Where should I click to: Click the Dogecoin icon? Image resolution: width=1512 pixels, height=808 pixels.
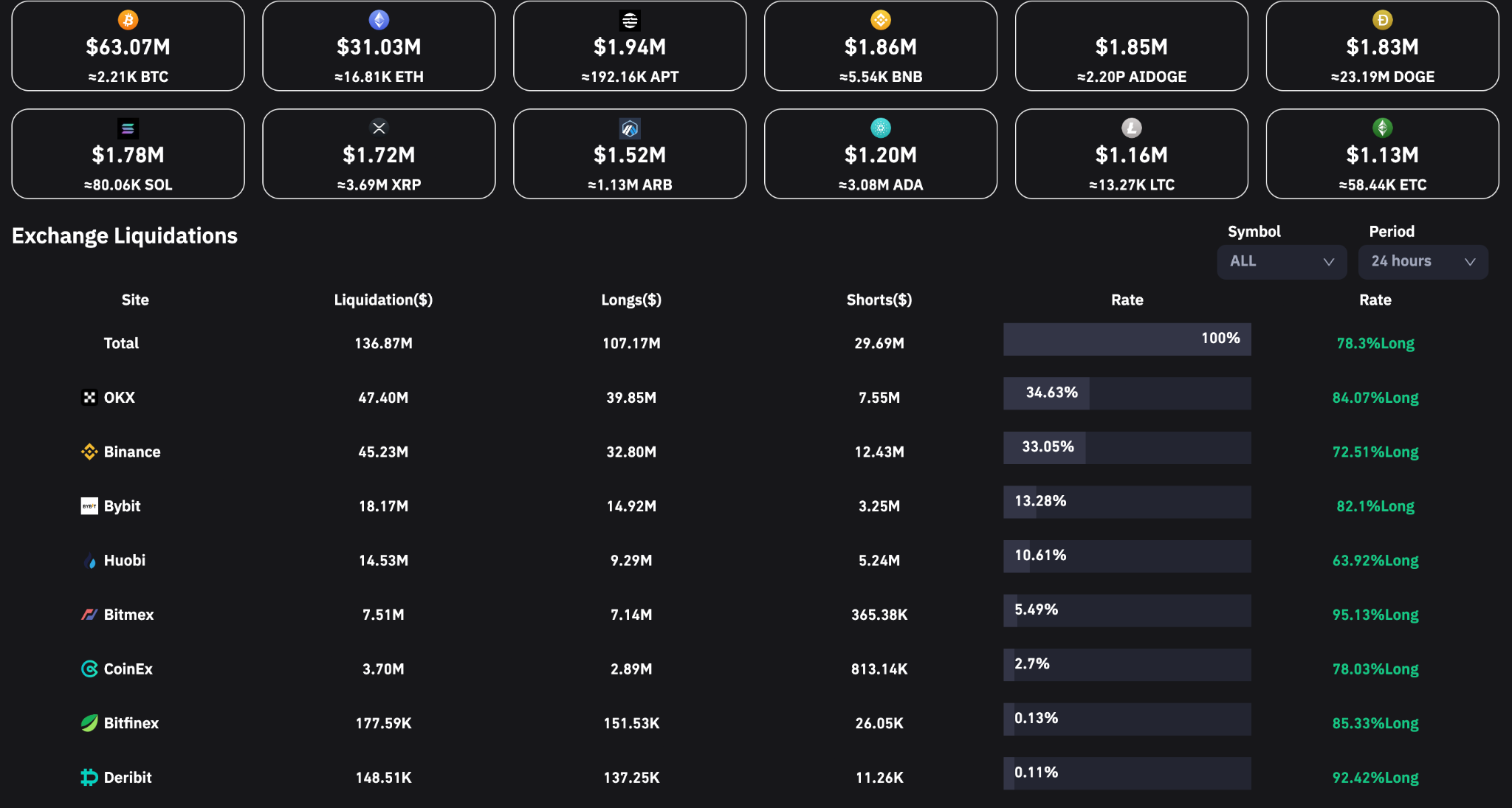tap(1382, 20)
